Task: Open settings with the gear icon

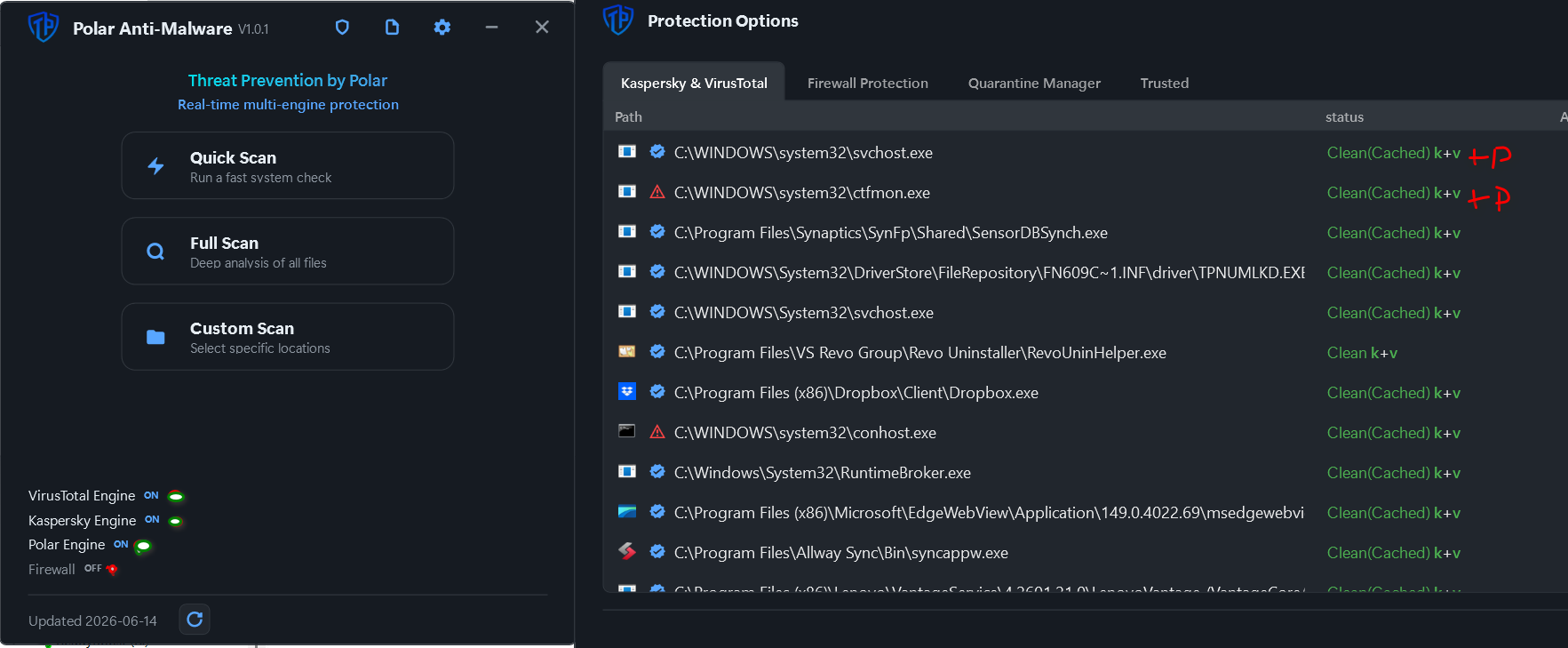Action: (442, 28)
